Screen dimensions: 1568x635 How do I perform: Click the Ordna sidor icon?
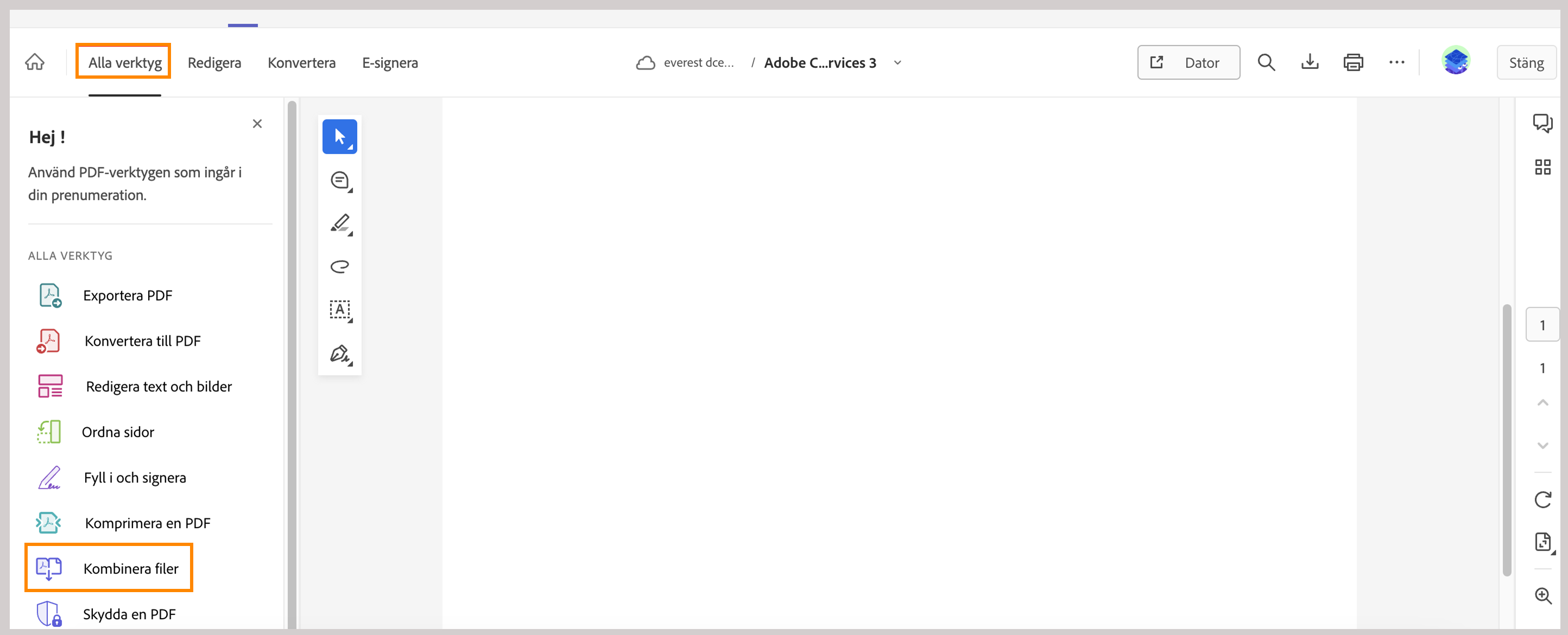pos(49,432)
